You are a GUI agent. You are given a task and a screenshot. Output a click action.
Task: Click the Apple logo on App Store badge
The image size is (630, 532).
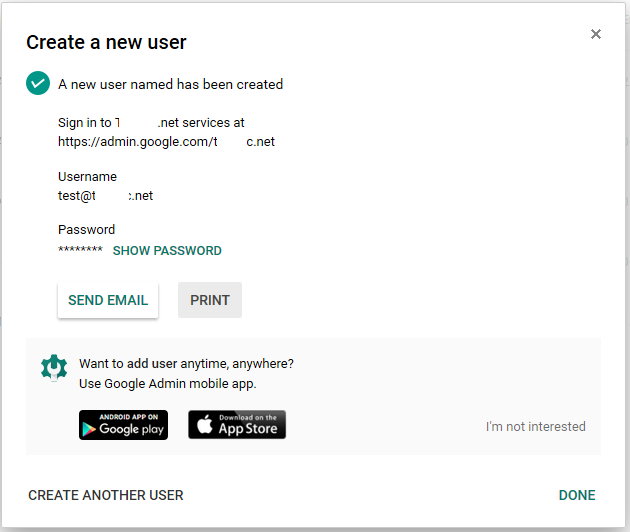point(203,425)
